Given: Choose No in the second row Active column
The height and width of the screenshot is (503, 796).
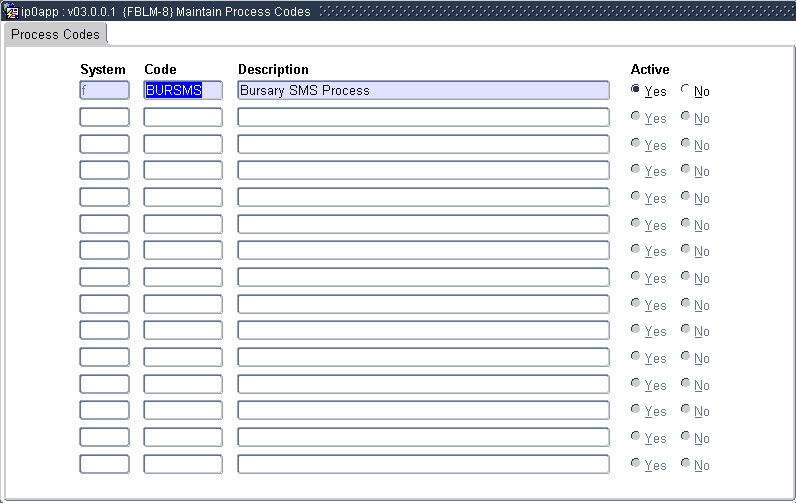Looking at the screenshot, I should (685, 117).
